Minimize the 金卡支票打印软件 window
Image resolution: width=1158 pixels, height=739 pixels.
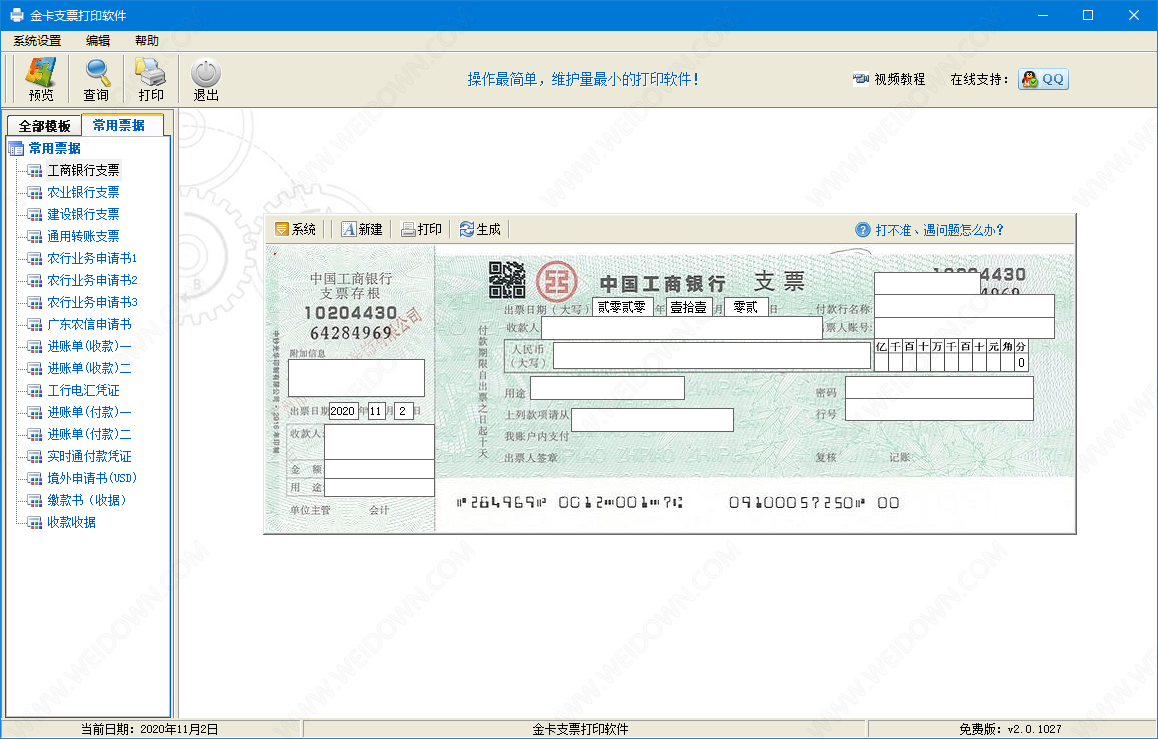(1043, 15)
